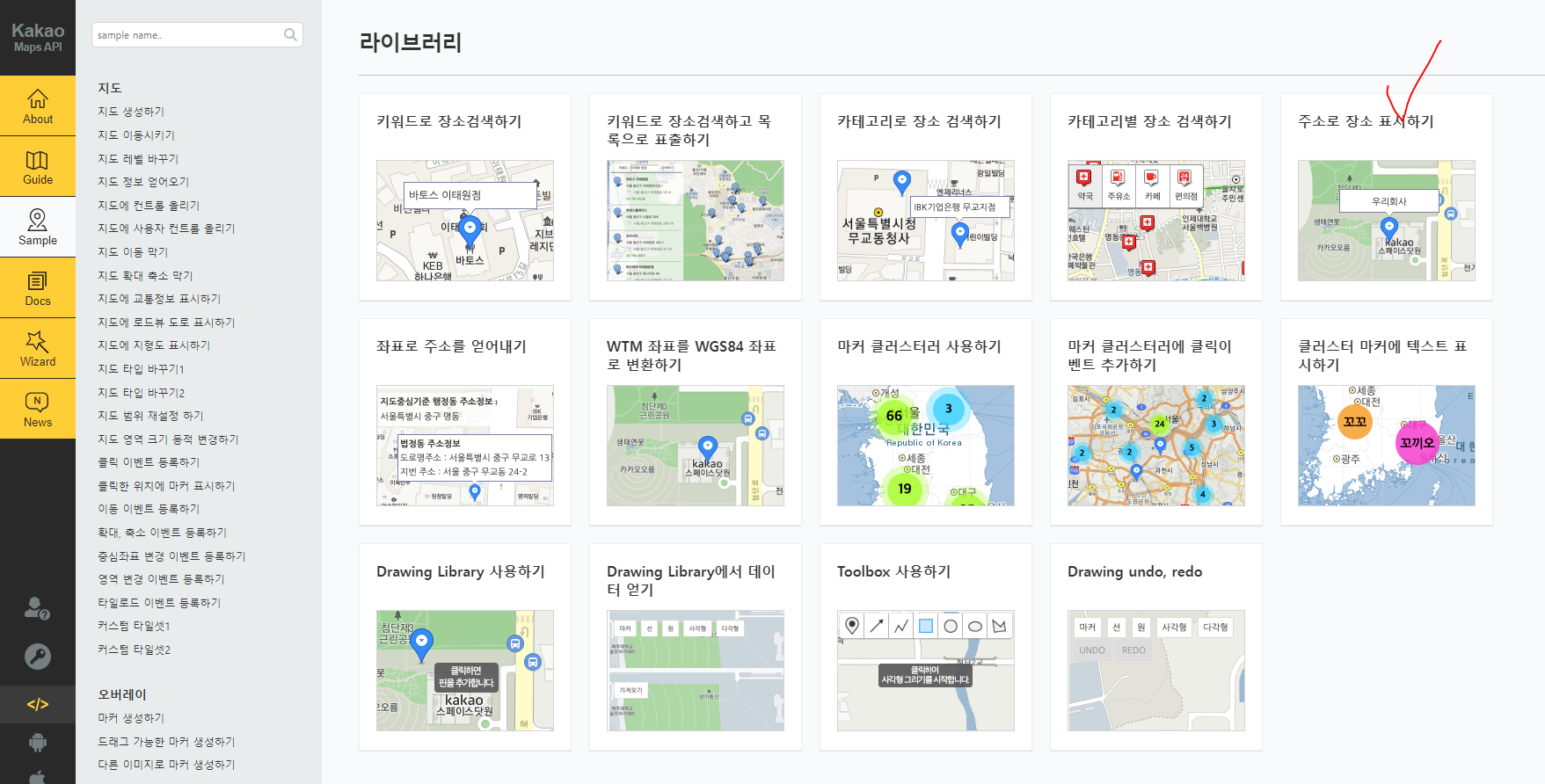Image resolution: width=1545 pixels, height=784 pixels.
Task: Open 마커 클러스터러에 클릭이벤트 추가하기 card
Action: coord(1156,422)
